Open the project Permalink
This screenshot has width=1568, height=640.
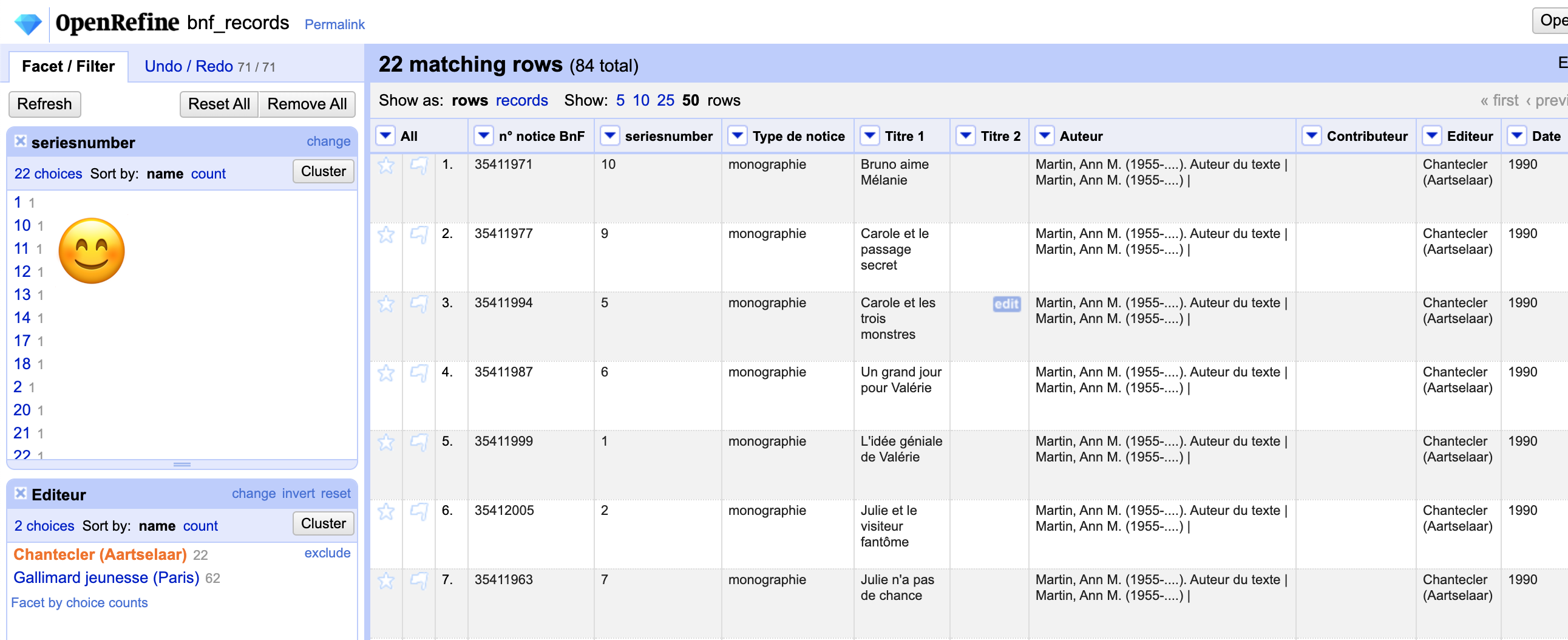(334, 24)
